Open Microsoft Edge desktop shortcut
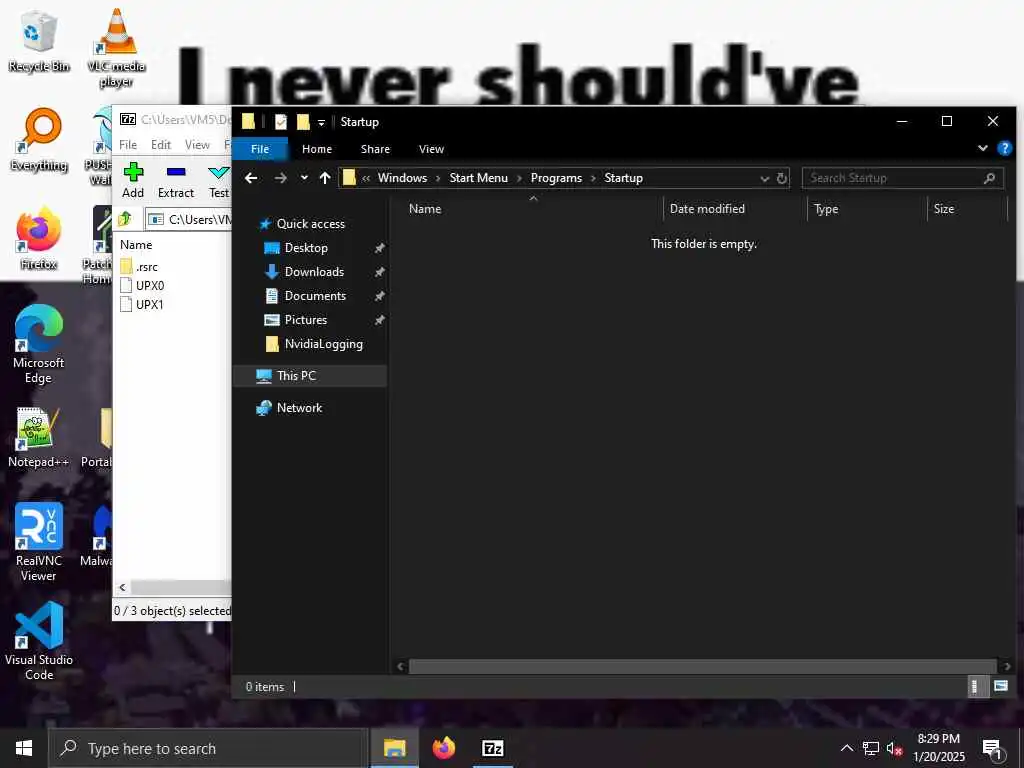This screenshot has height=768, width=1024. [39, 344]
